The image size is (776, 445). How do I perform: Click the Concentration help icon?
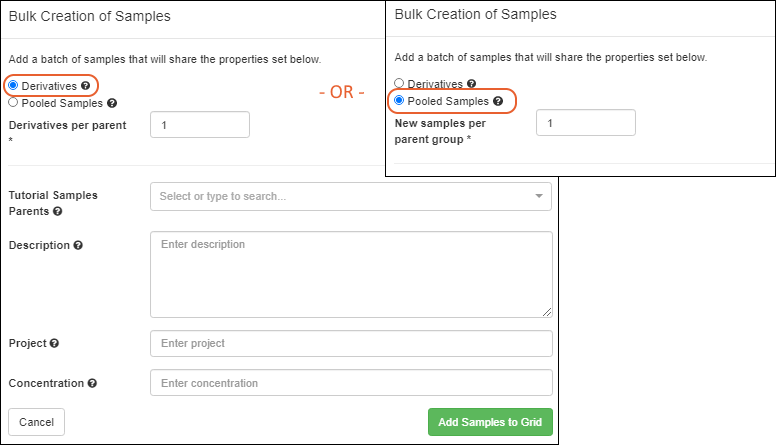pos(92,383)
